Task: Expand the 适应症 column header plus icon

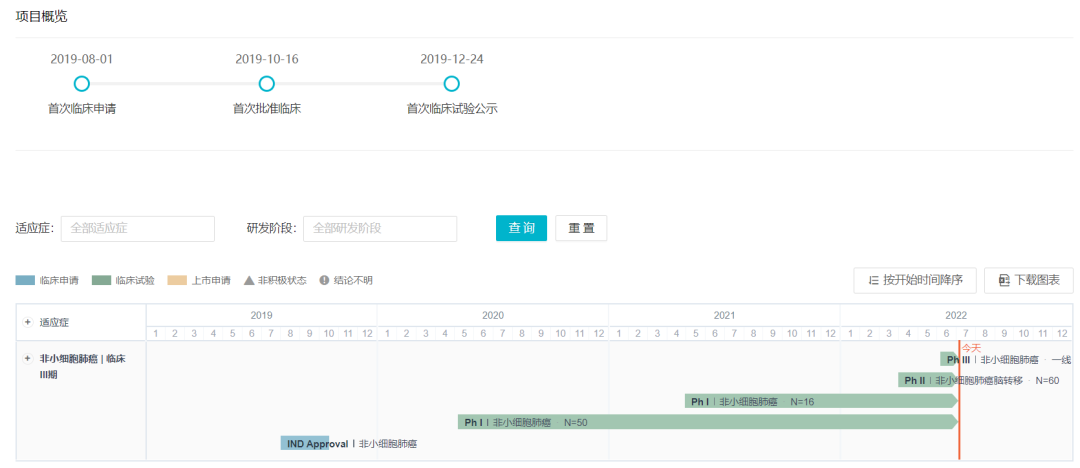Action: 28,323
